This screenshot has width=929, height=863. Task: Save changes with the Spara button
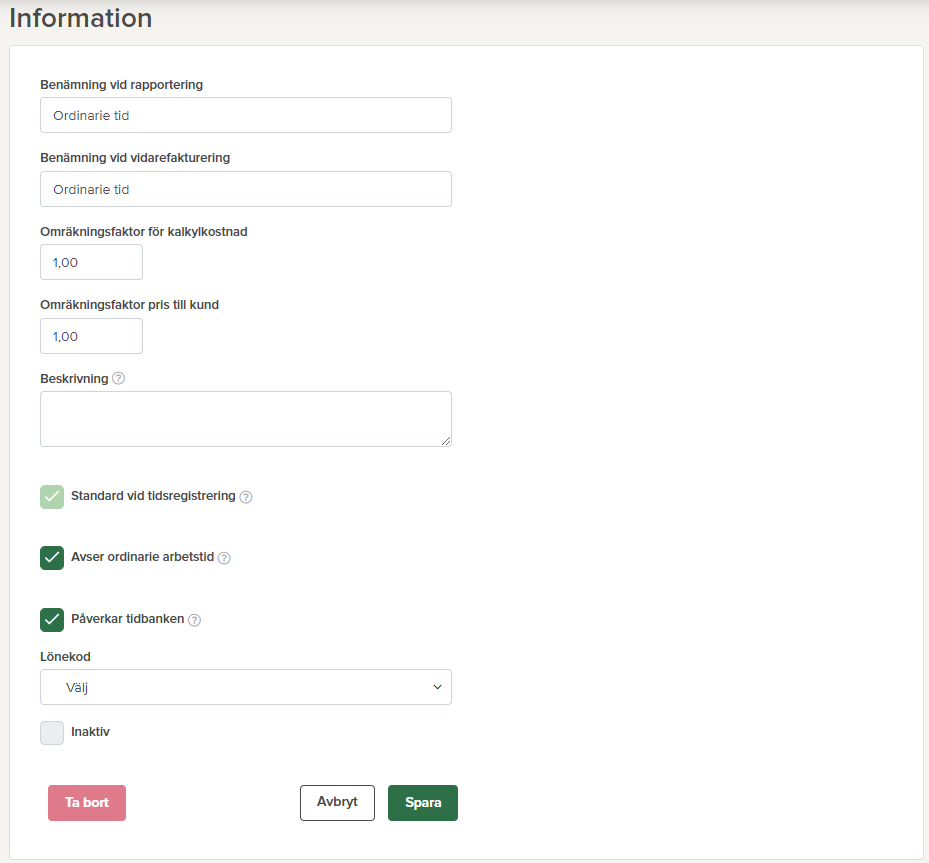pyautogui.click(x=423, y=803)
